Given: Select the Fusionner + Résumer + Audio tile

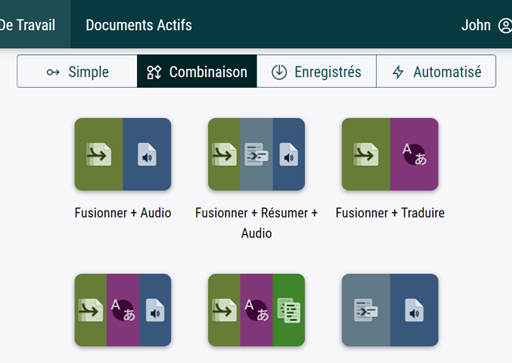Looking at the screenshot, I should click(x=256, y=154).
